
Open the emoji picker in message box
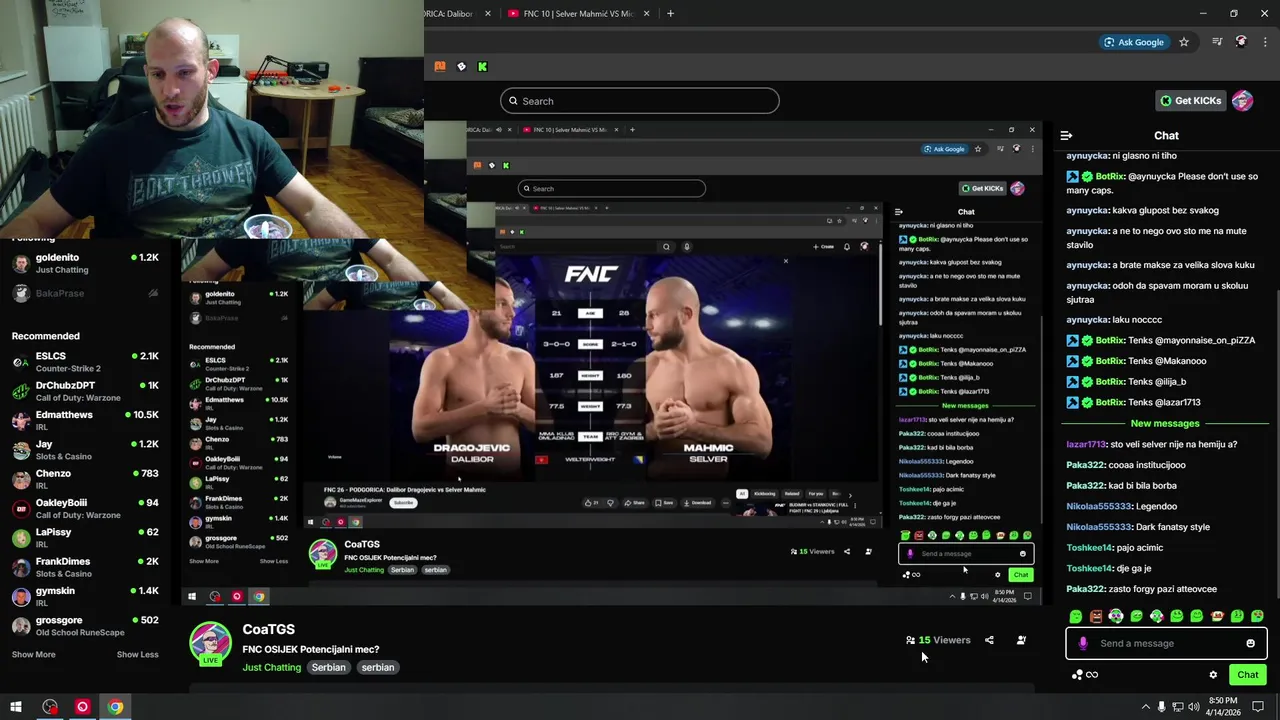(1250, 643)
